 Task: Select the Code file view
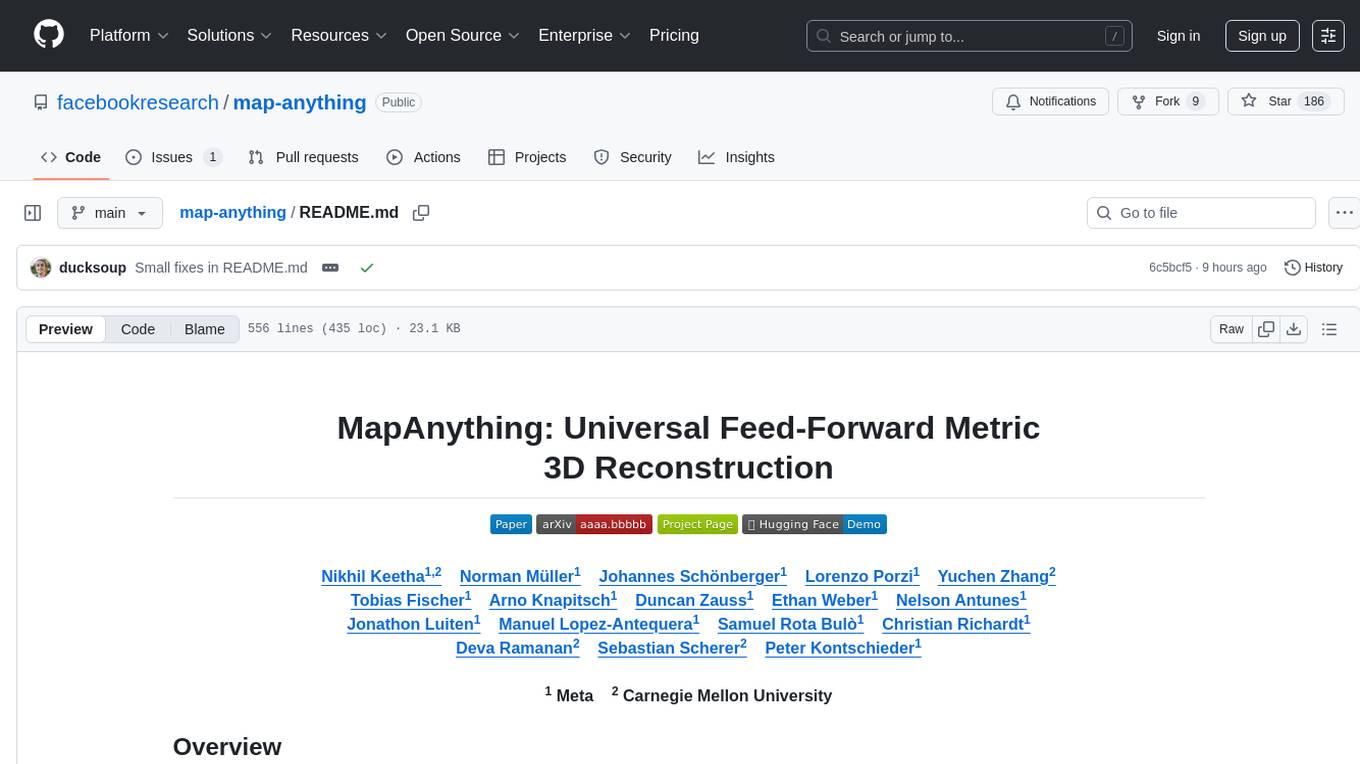pos(138,329)
